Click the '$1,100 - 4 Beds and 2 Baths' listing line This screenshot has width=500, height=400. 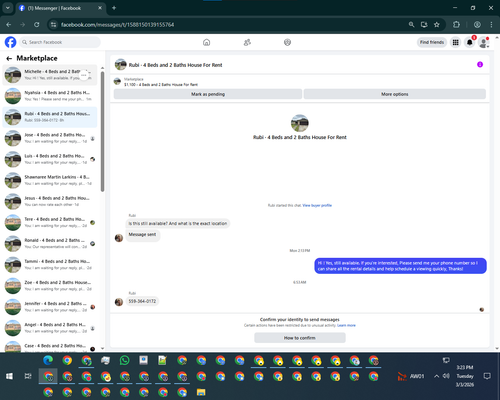tap(161, 85)
